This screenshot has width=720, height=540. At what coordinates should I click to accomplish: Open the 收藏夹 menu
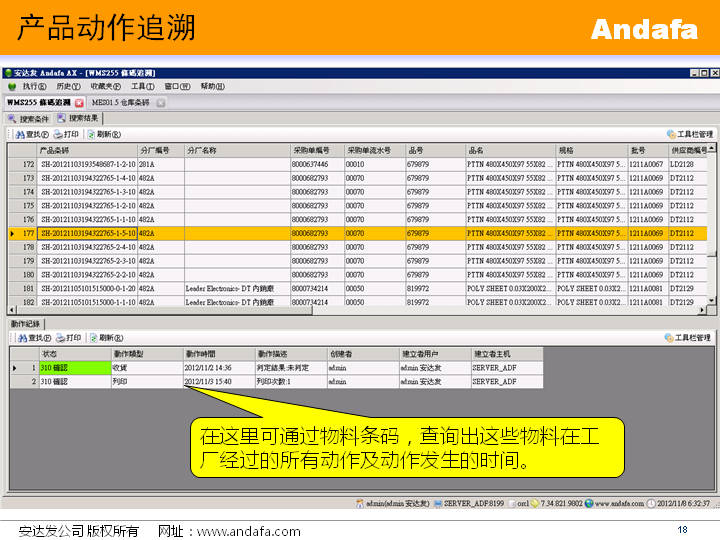click(104, 87)
